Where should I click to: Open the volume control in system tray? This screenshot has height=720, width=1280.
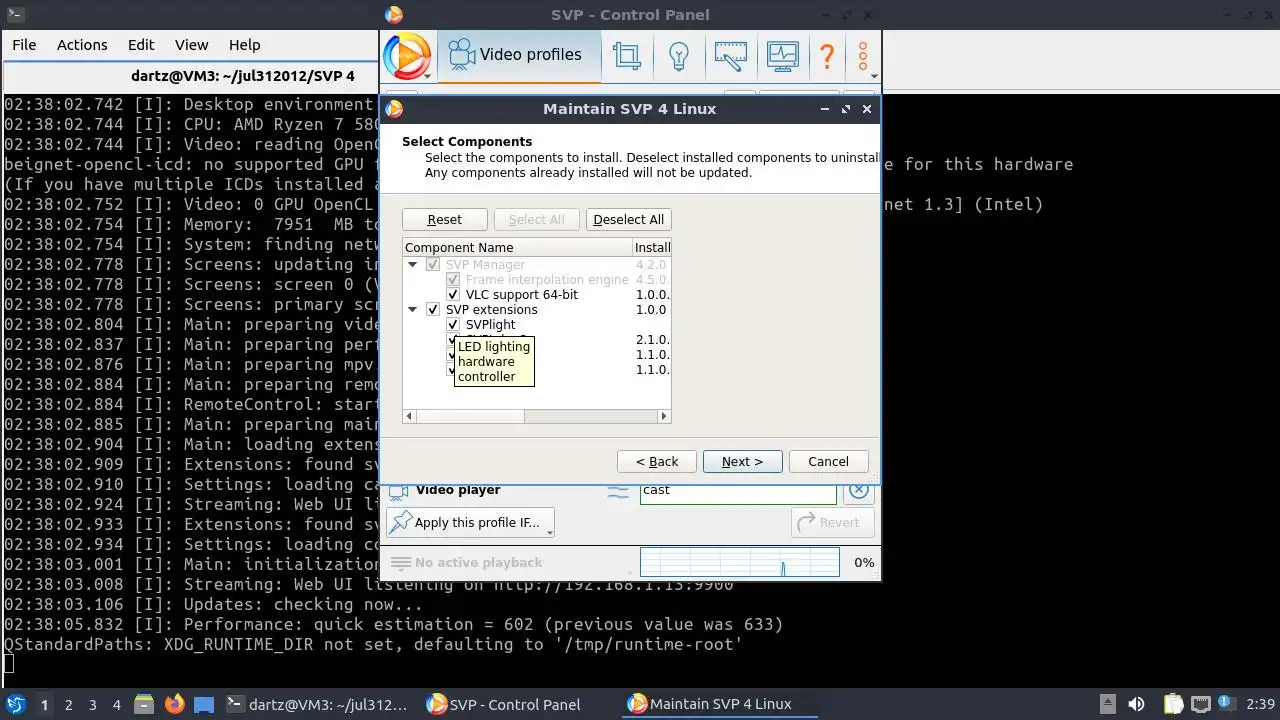pyautogui.click(x=1136, y=704)
